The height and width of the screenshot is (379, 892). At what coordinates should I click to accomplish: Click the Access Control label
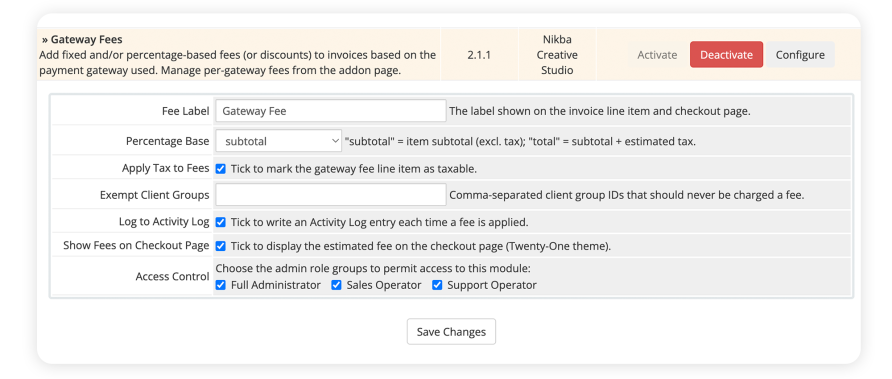click(x=172, y=277)
